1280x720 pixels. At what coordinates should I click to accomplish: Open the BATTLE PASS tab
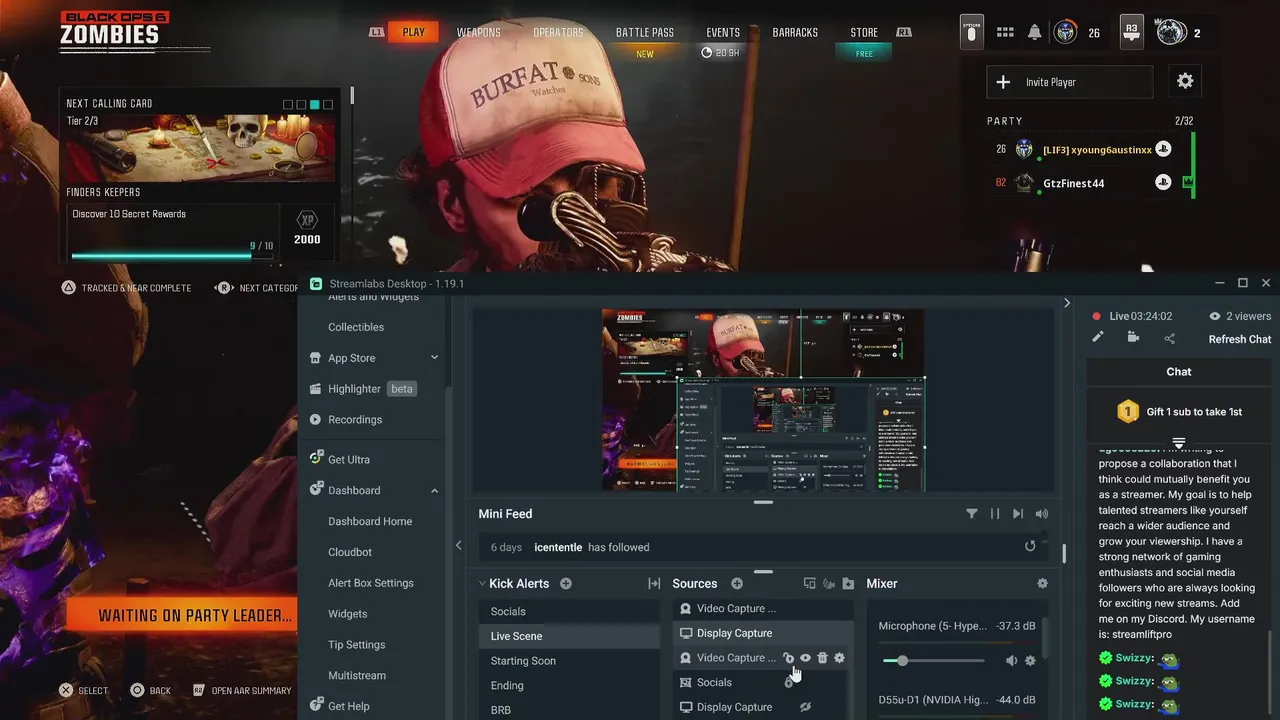click(x=645, y=32)
